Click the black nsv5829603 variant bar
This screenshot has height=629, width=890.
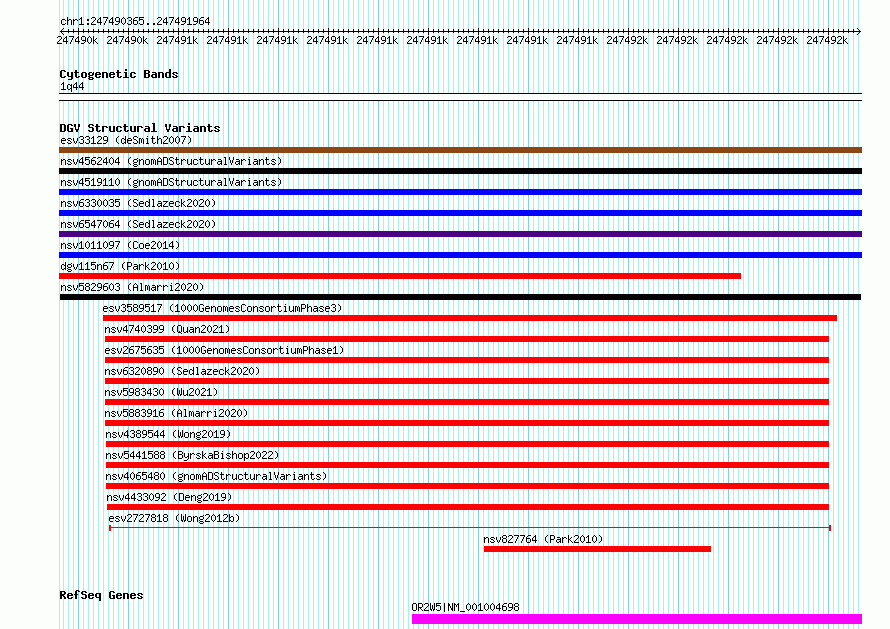pyautogui.click(x=460, y=297)
